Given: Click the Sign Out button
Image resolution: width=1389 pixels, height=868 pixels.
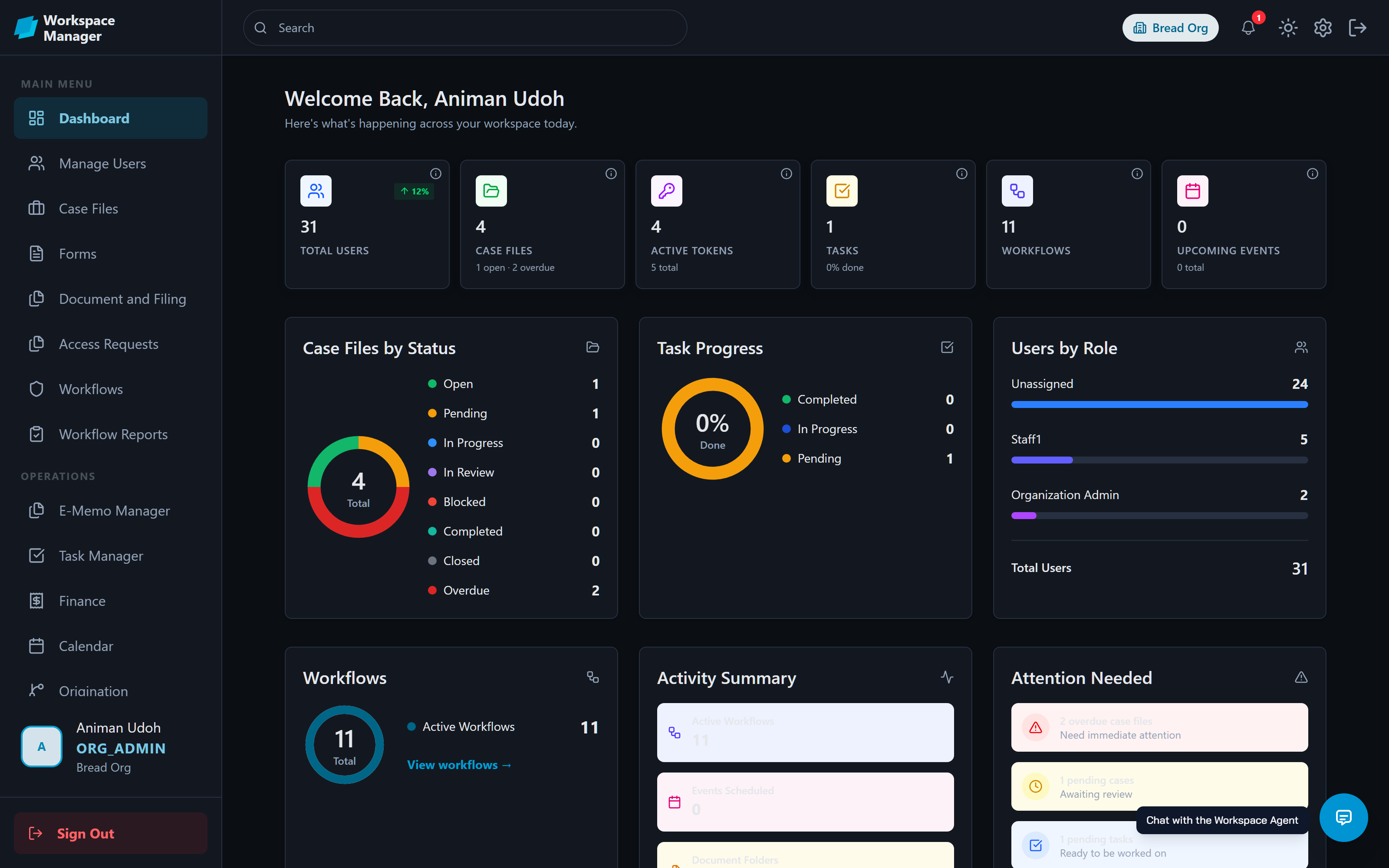Looking at the screenshot, I should 110,833.
